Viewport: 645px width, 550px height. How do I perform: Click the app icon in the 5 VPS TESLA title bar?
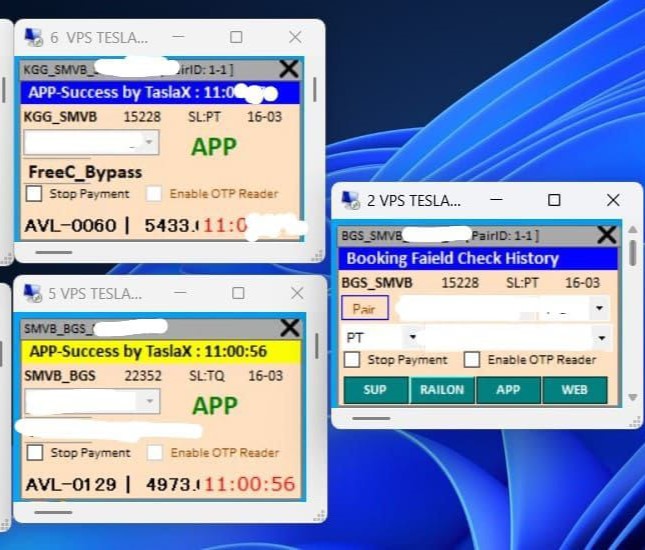[x=33, y=294]
